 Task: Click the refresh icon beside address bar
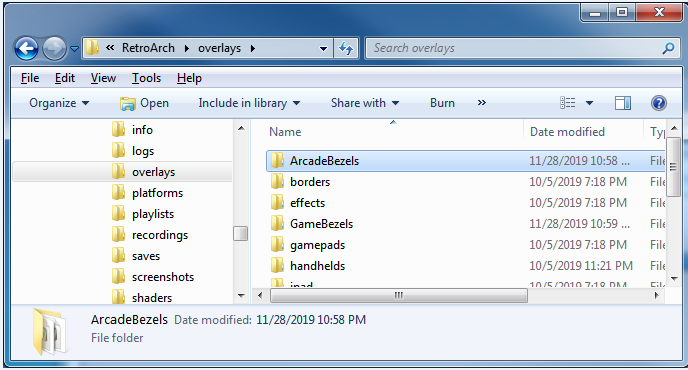[x=346, y=48]
